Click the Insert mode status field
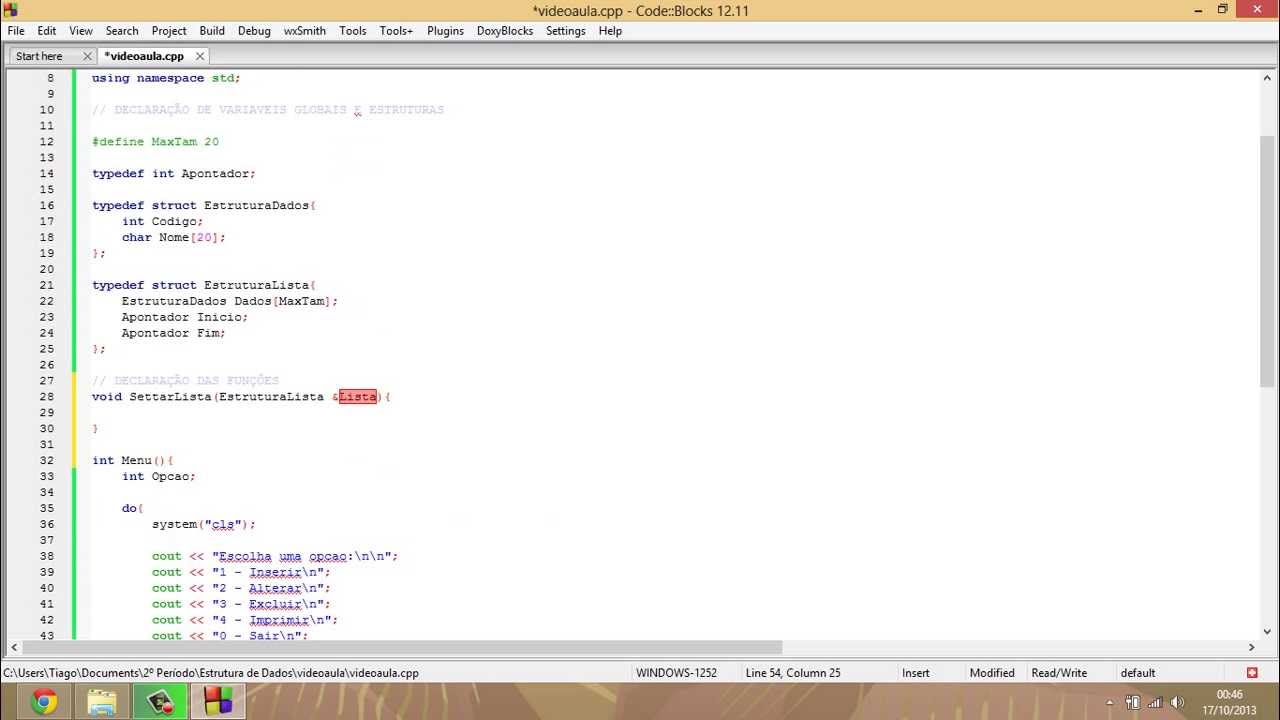This screenshot has height=720, width=1280. tap(915, 673)
